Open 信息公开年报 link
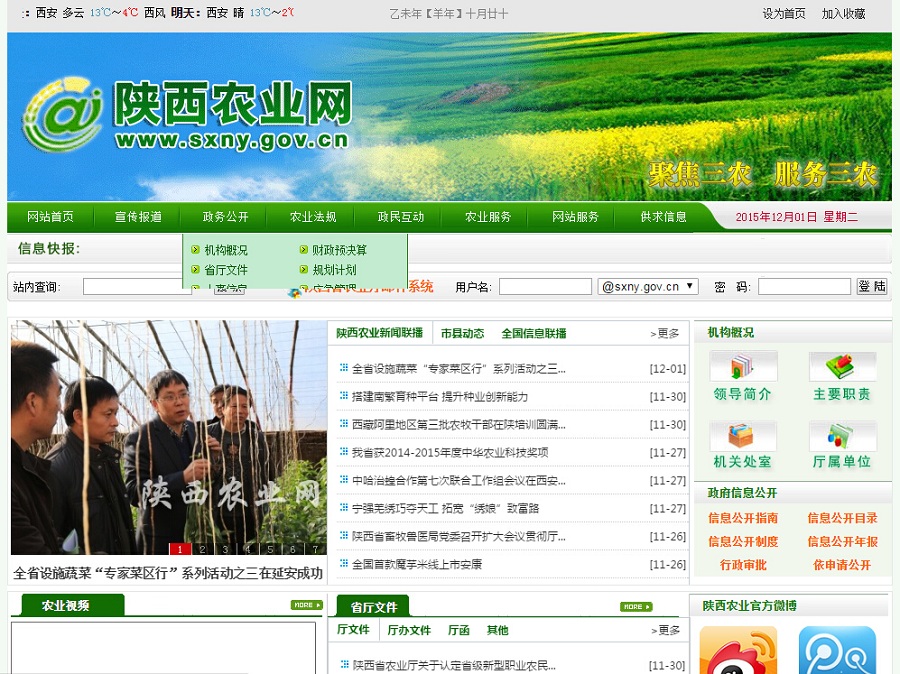The width and height of the screenshot is (900, 674). [842, 541]
